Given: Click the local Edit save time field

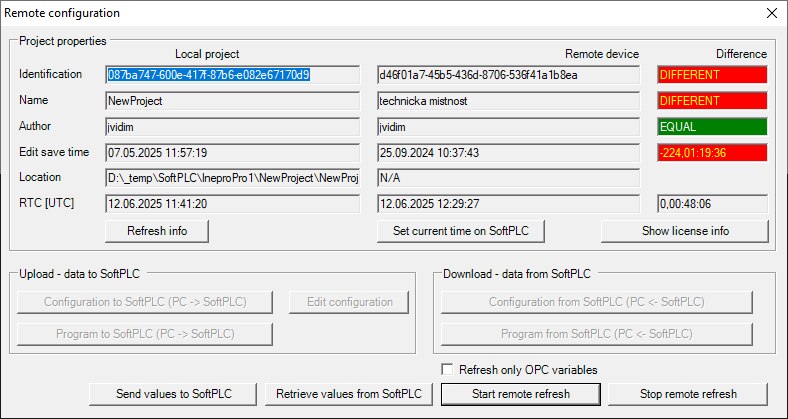Looking at the screenshot, I should point(232,153).
